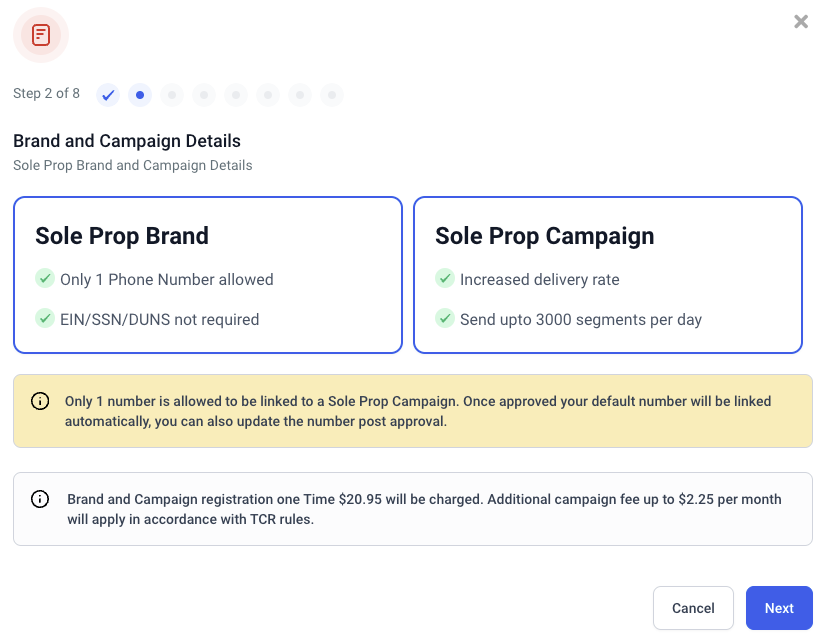Select the Sole Prop Campaign card
832x640 pixels.
click(x=608, y=275)
